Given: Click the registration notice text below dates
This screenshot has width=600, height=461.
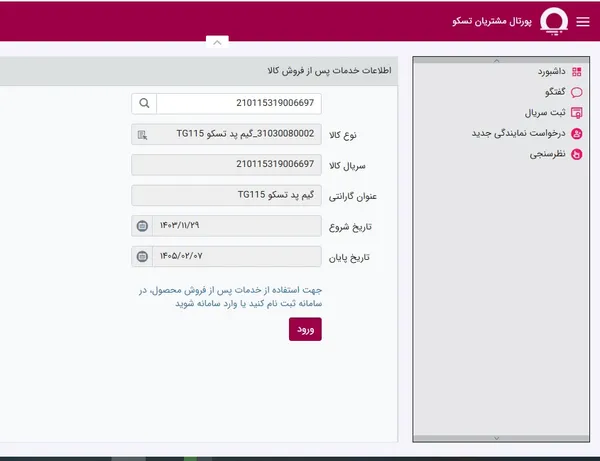Looking at the screenshot, I should click(230, 297).
